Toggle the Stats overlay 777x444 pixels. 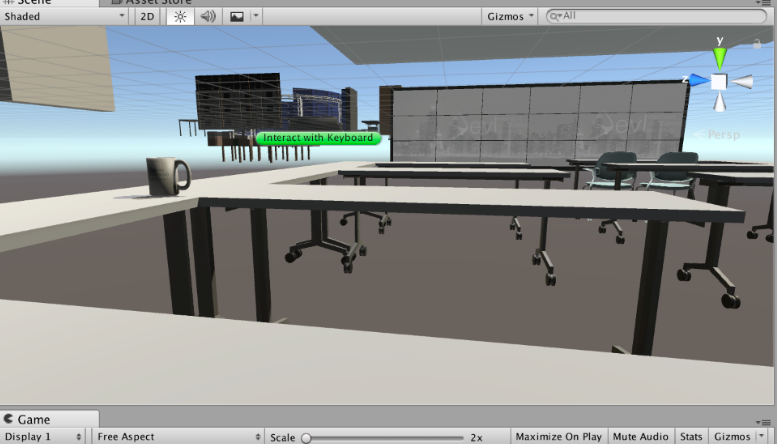coord(691,437)
